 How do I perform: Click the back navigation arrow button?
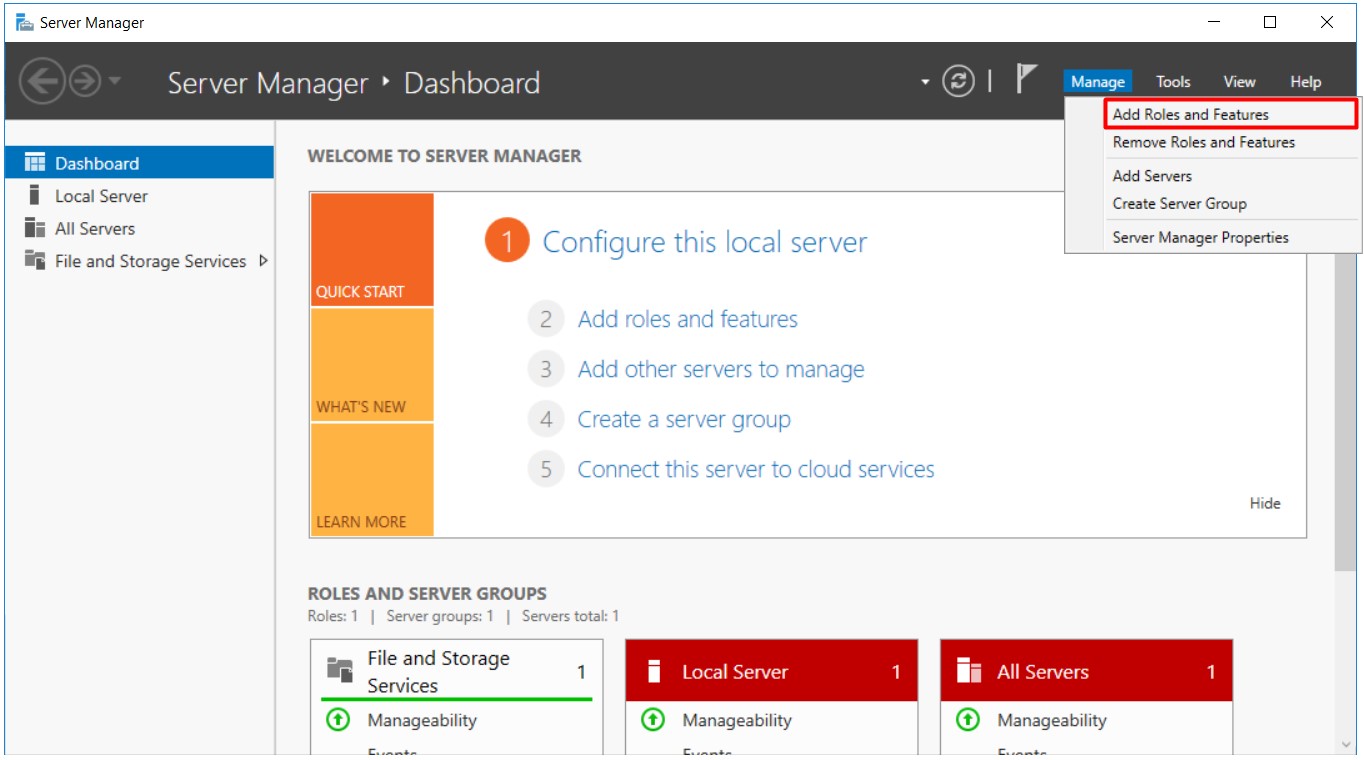(42, 81)
